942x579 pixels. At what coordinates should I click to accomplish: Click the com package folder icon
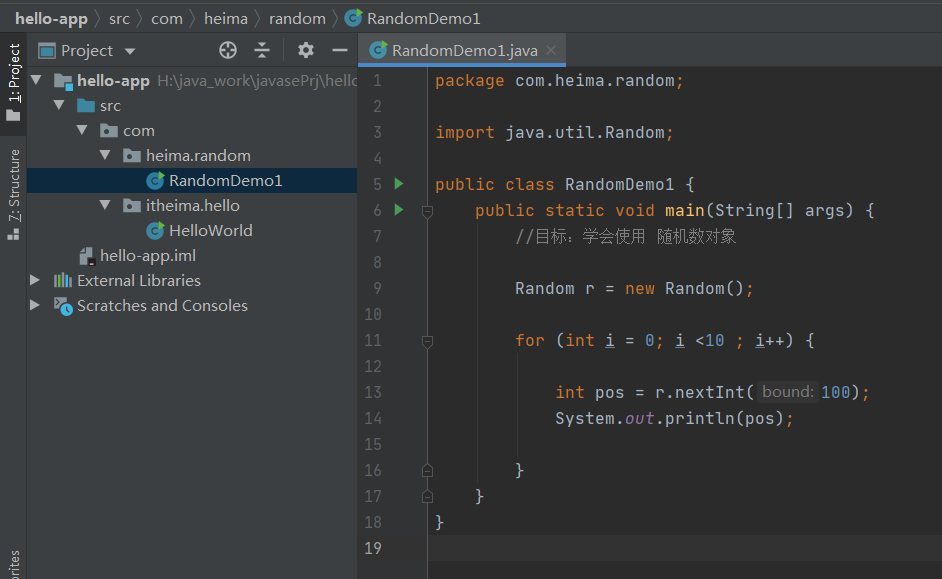[x=109, y=130]
